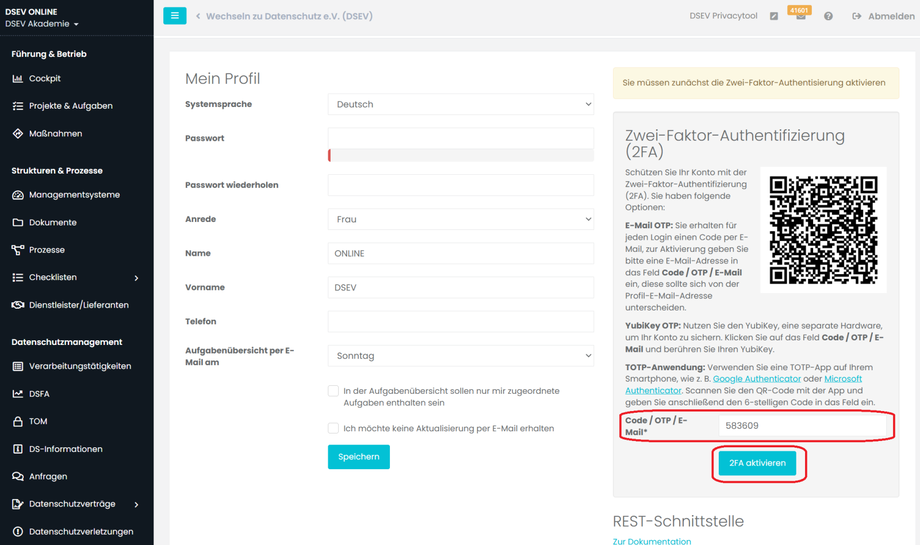Open Prozesse in the sidebar
The width and height of the screenshot is (920, 545).
(47, 250)
